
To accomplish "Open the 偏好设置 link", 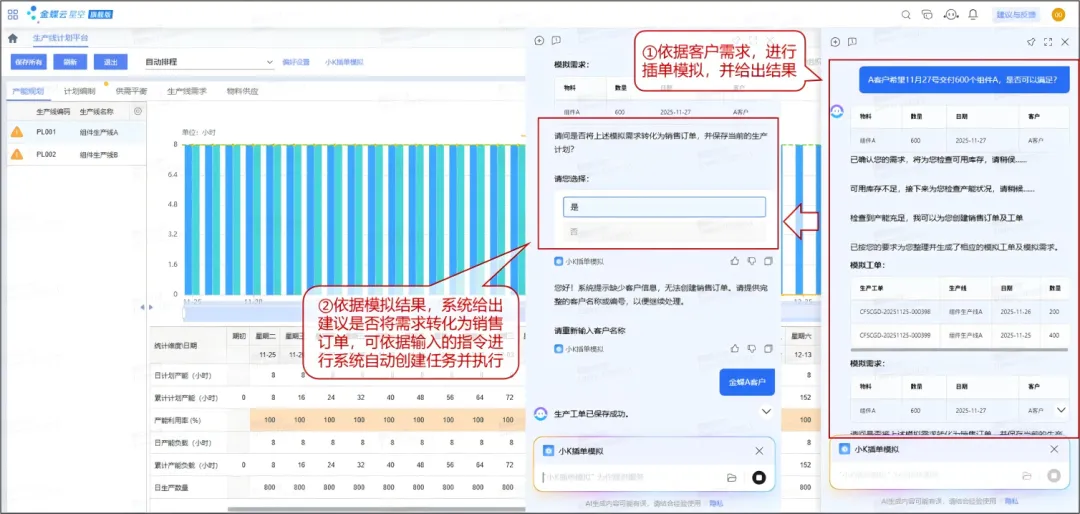I will pos(296,62).
